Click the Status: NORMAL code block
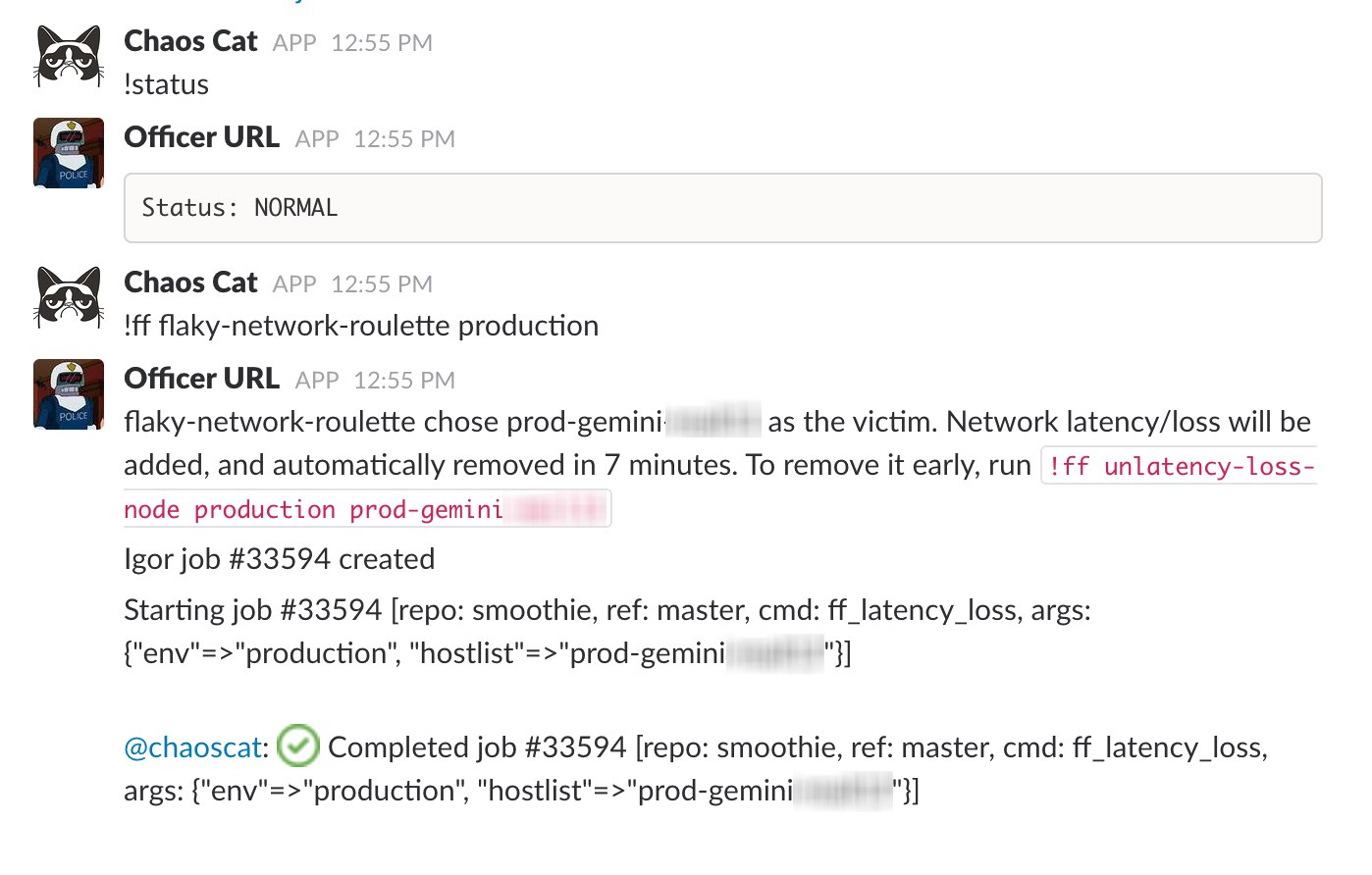This screenshot has height=875, width=1372. tap(722, 208)
